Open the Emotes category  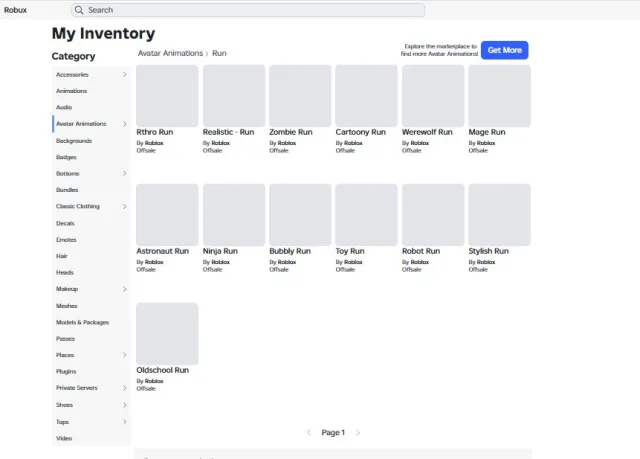pos(66,240)
